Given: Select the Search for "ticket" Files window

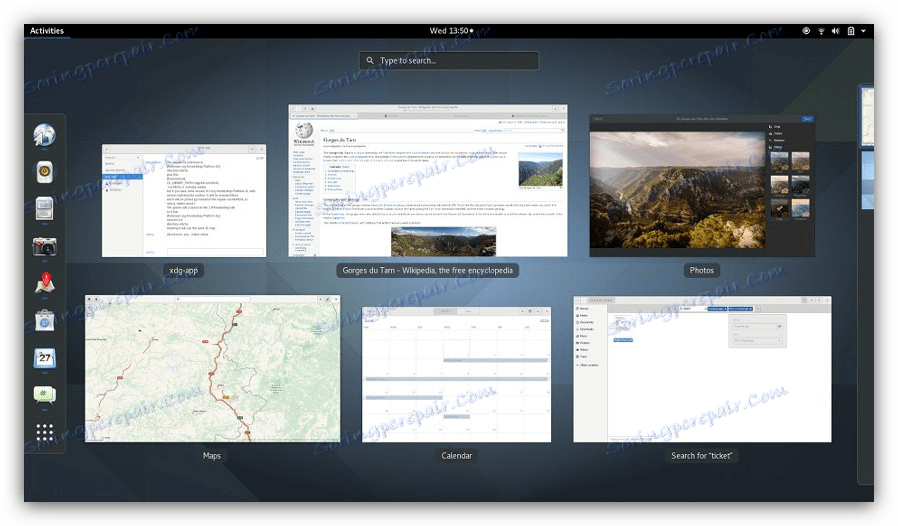Looking at the screenshot, I should tap(702, 369).
